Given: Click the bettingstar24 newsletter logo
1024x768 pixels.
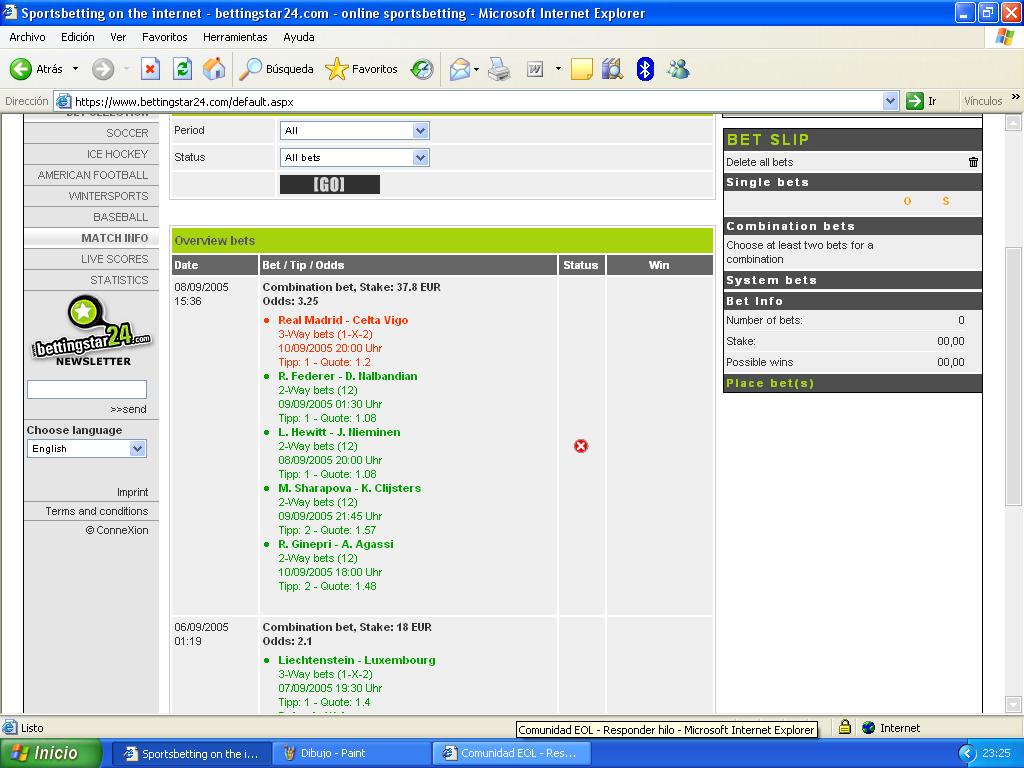Looking at the screenshot, I should coord(91,330).
